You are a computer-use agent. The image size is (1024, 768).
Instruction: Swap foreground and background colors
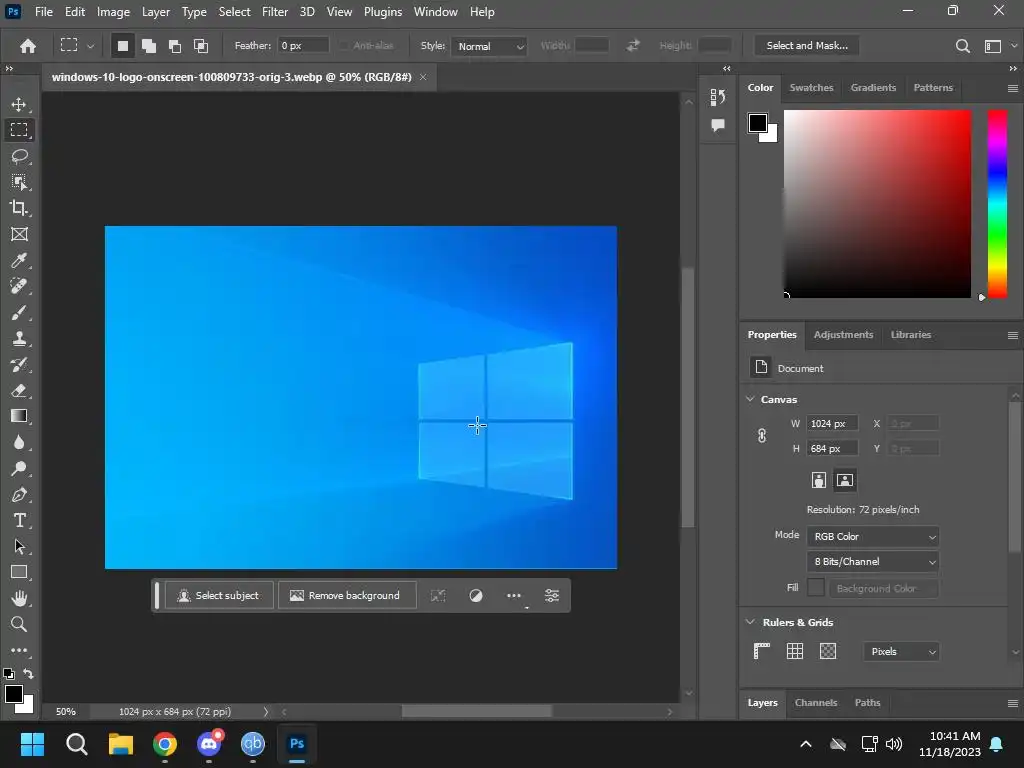28,673
